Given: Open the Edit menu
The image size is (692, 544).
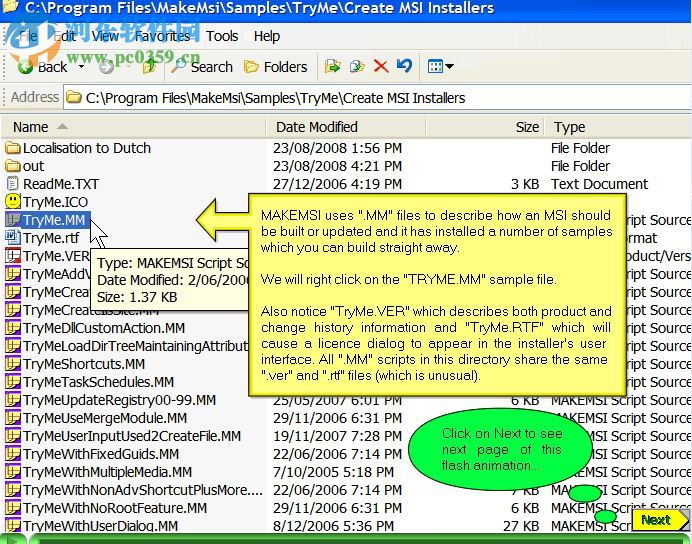Looking at the screenshot, I should (64, 36).
